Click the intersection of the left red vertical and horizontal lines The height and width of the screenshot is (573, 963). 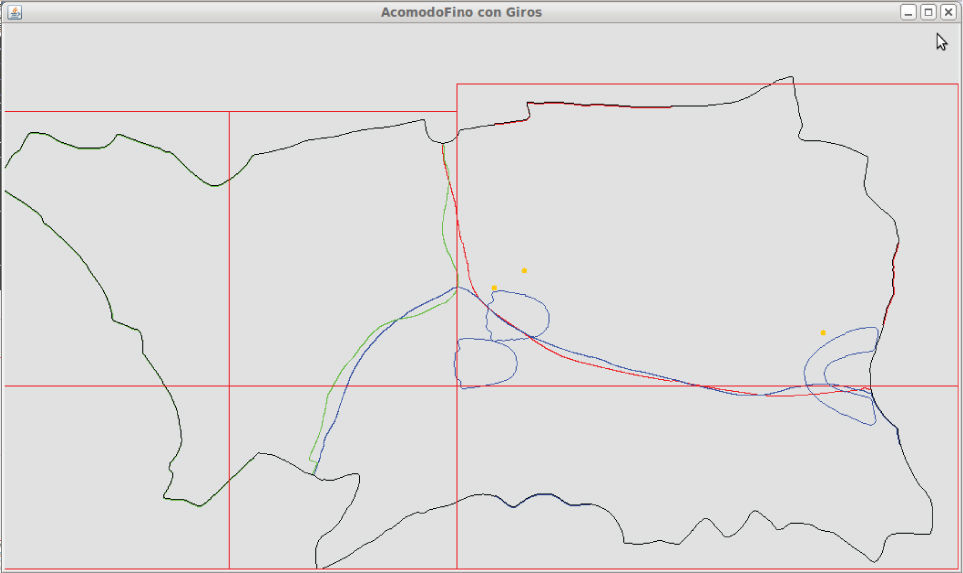pos(229,385)
